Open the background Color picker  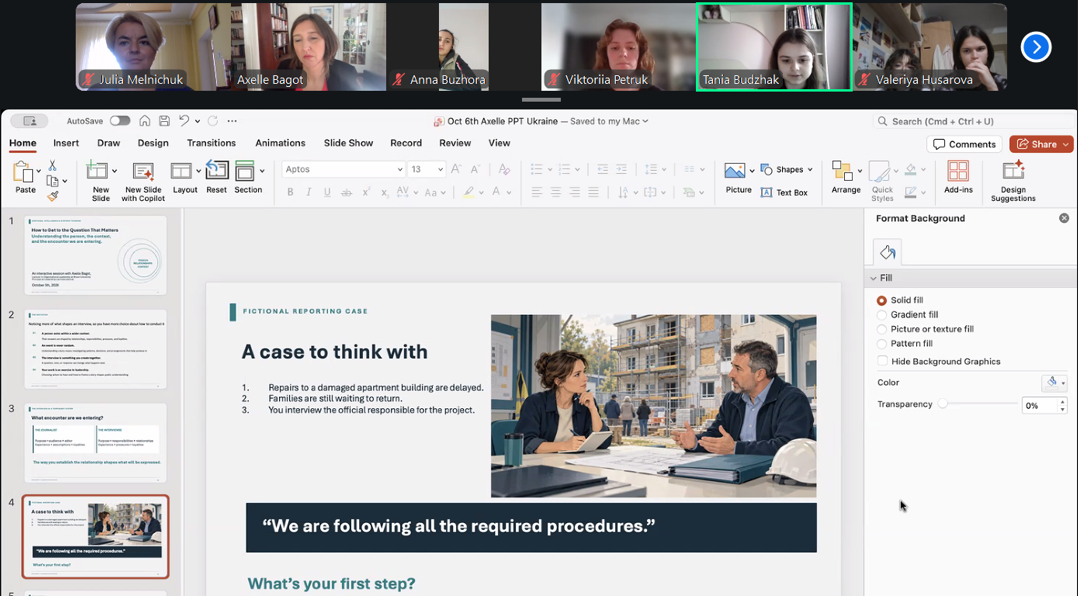[1054, 383]
